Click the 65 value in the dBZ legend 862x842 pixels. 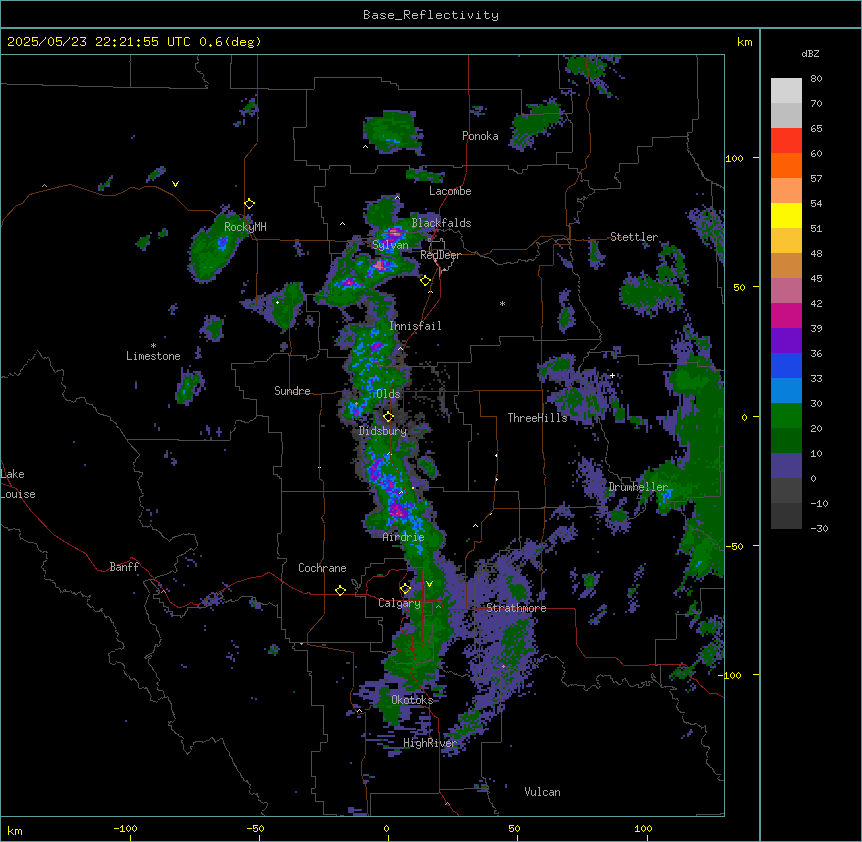816,129
